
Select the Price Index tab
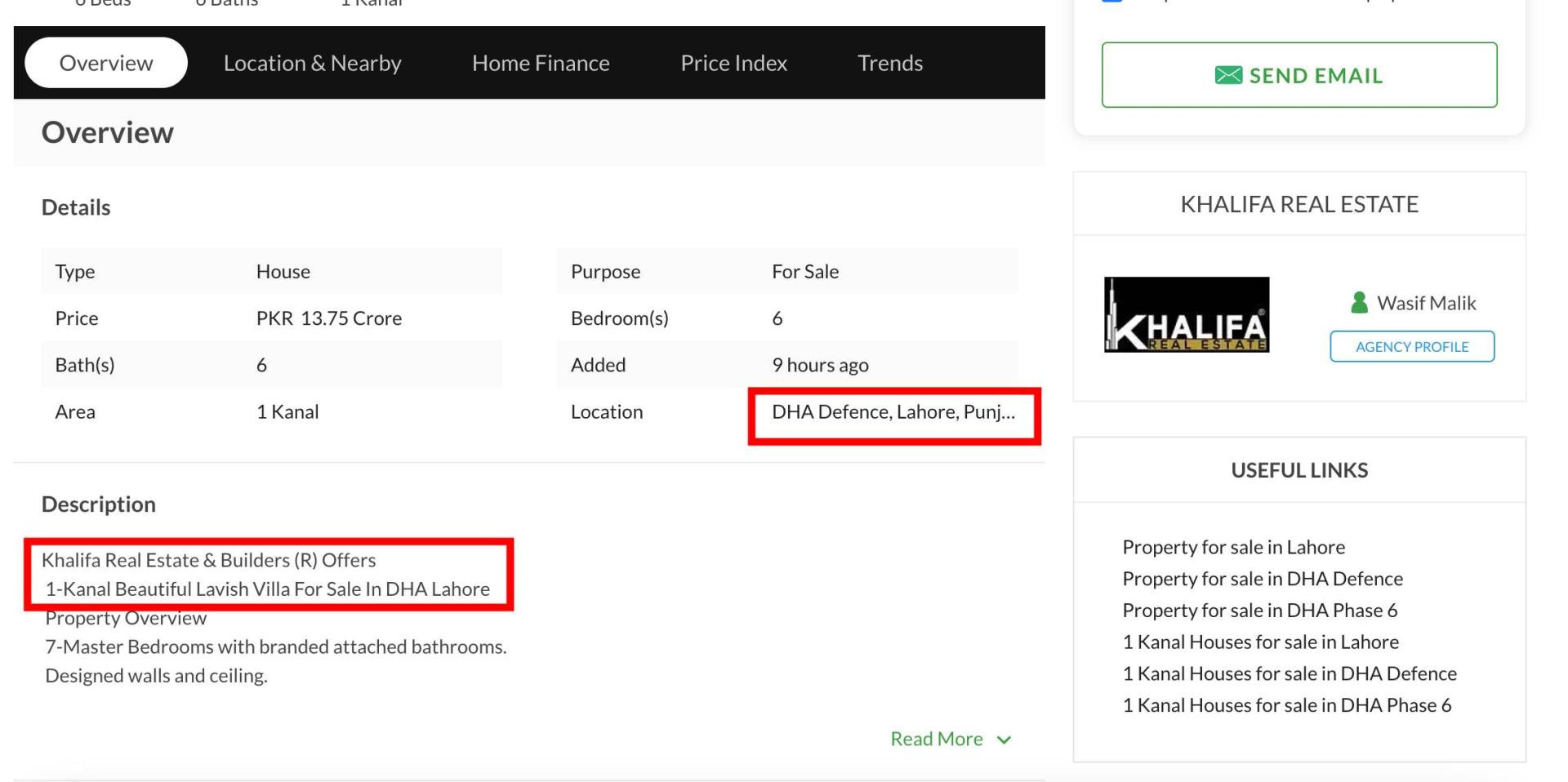pyautogui.click(x=733, y=63)
